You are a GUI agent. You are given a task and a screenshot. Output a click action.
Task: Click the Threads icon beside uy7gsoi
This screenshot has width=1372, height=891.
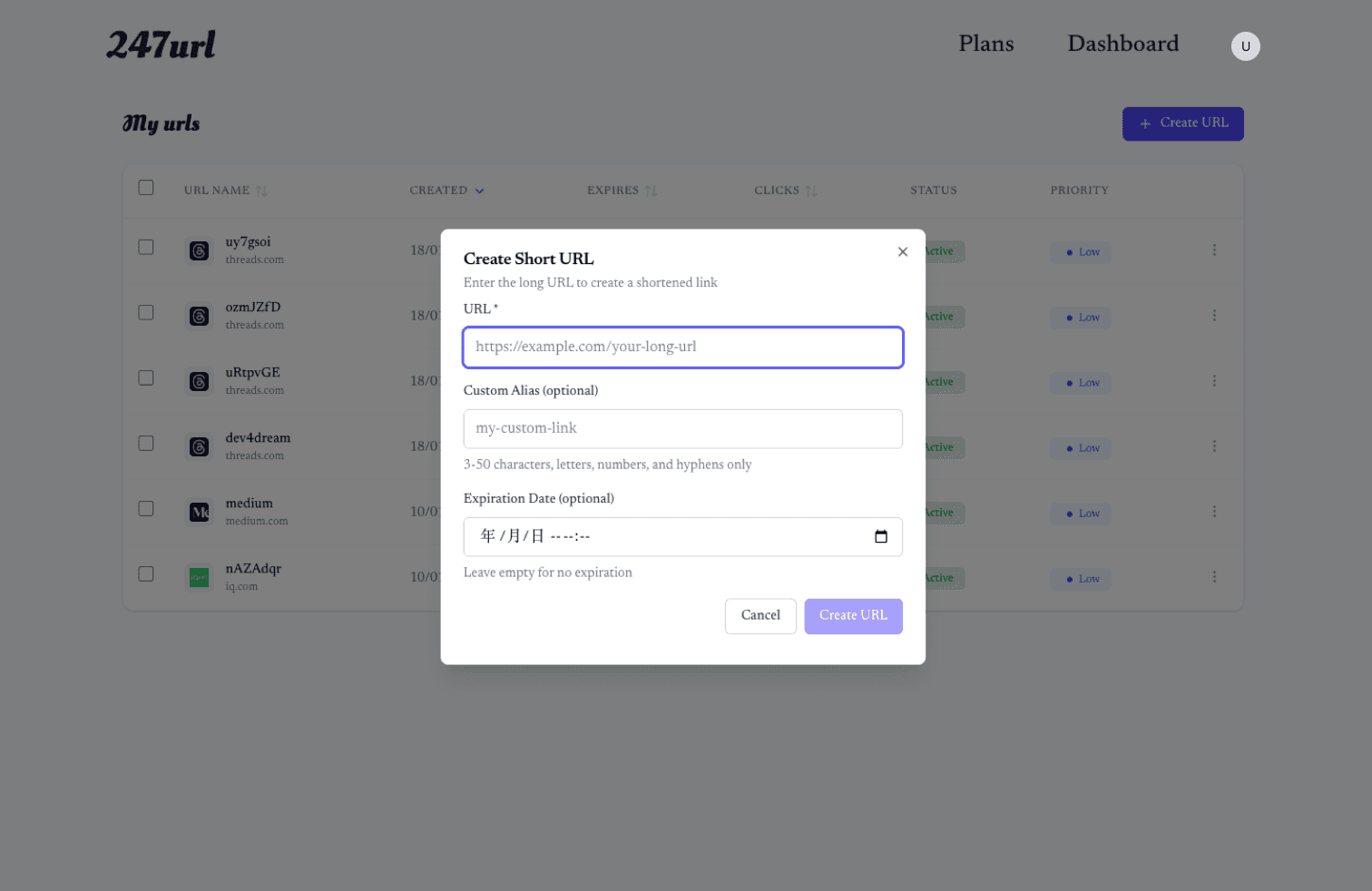click(x=199, y=250)
